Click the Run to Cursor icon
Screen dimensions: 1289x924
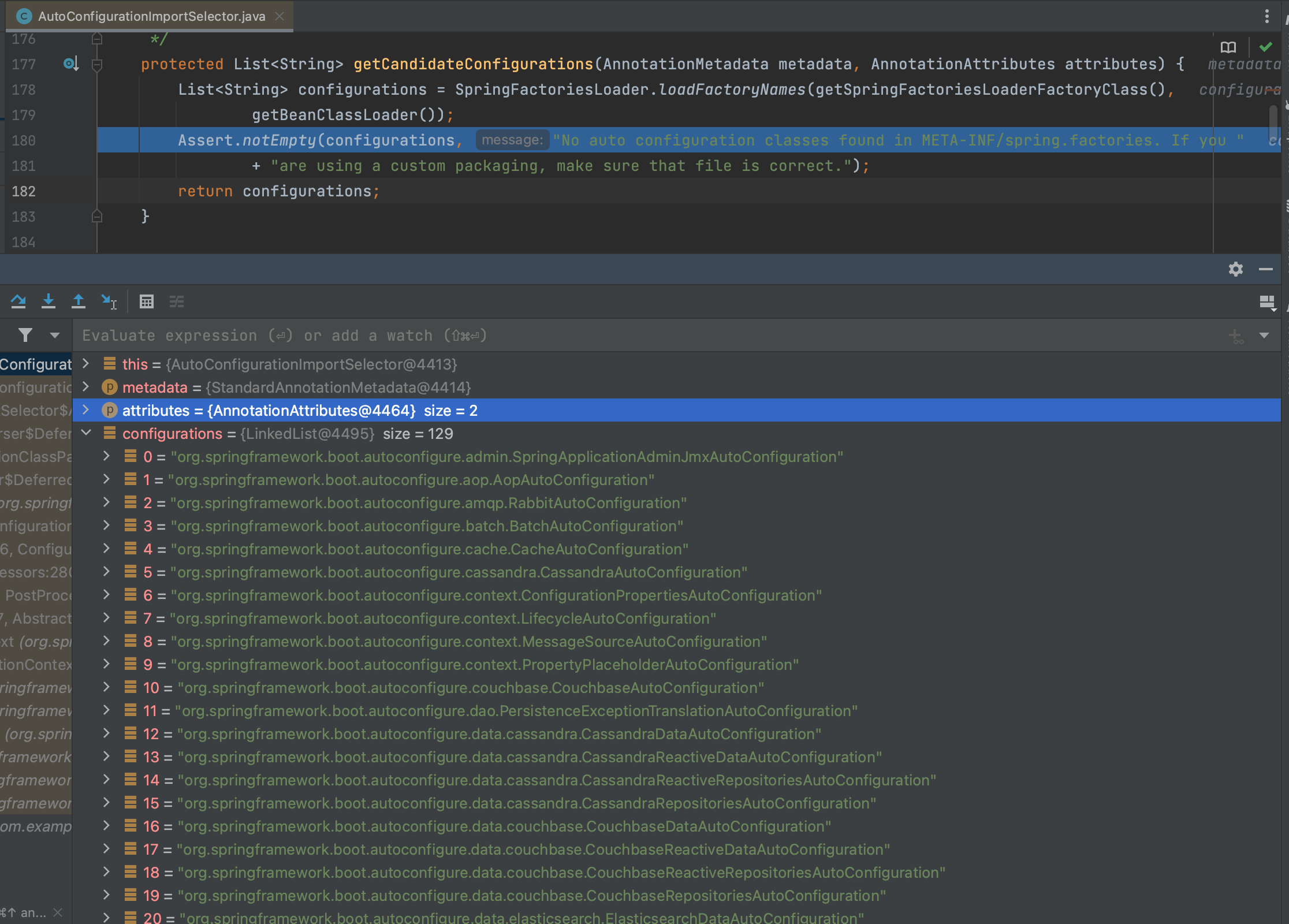[109, 301]
